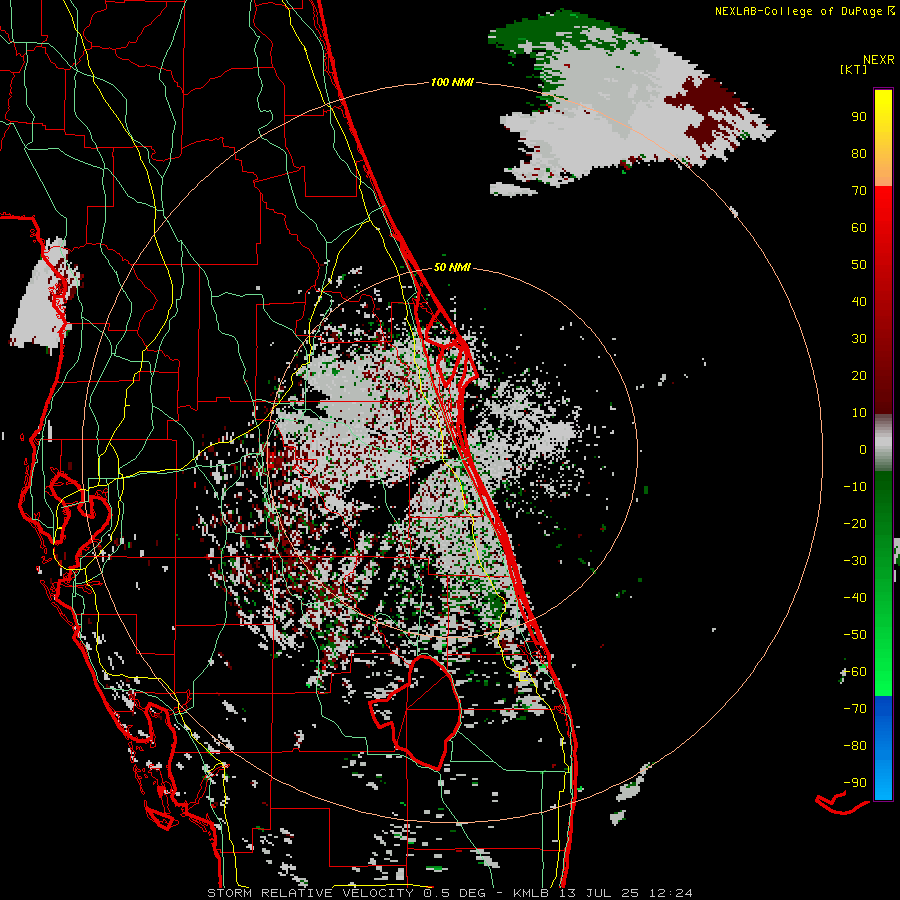This screenshot has height=900, width=900.
Task: Click the "40" value on the velocity scale
Action: pos(859,302)
